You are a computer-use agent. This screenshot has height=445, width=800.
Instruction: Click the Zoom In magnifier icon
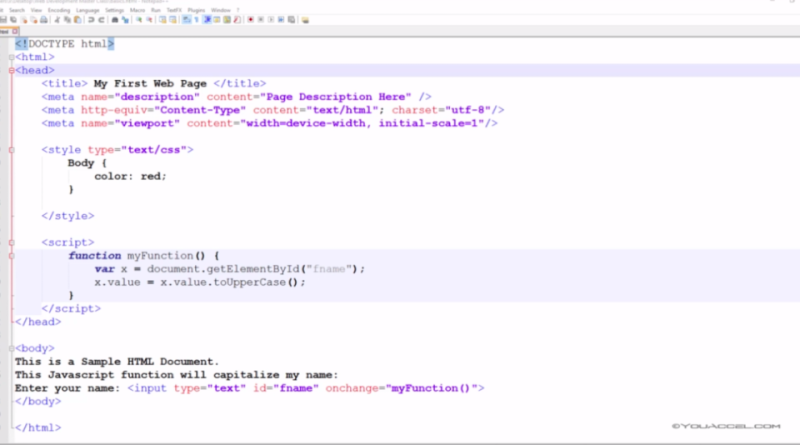point(139,19)
